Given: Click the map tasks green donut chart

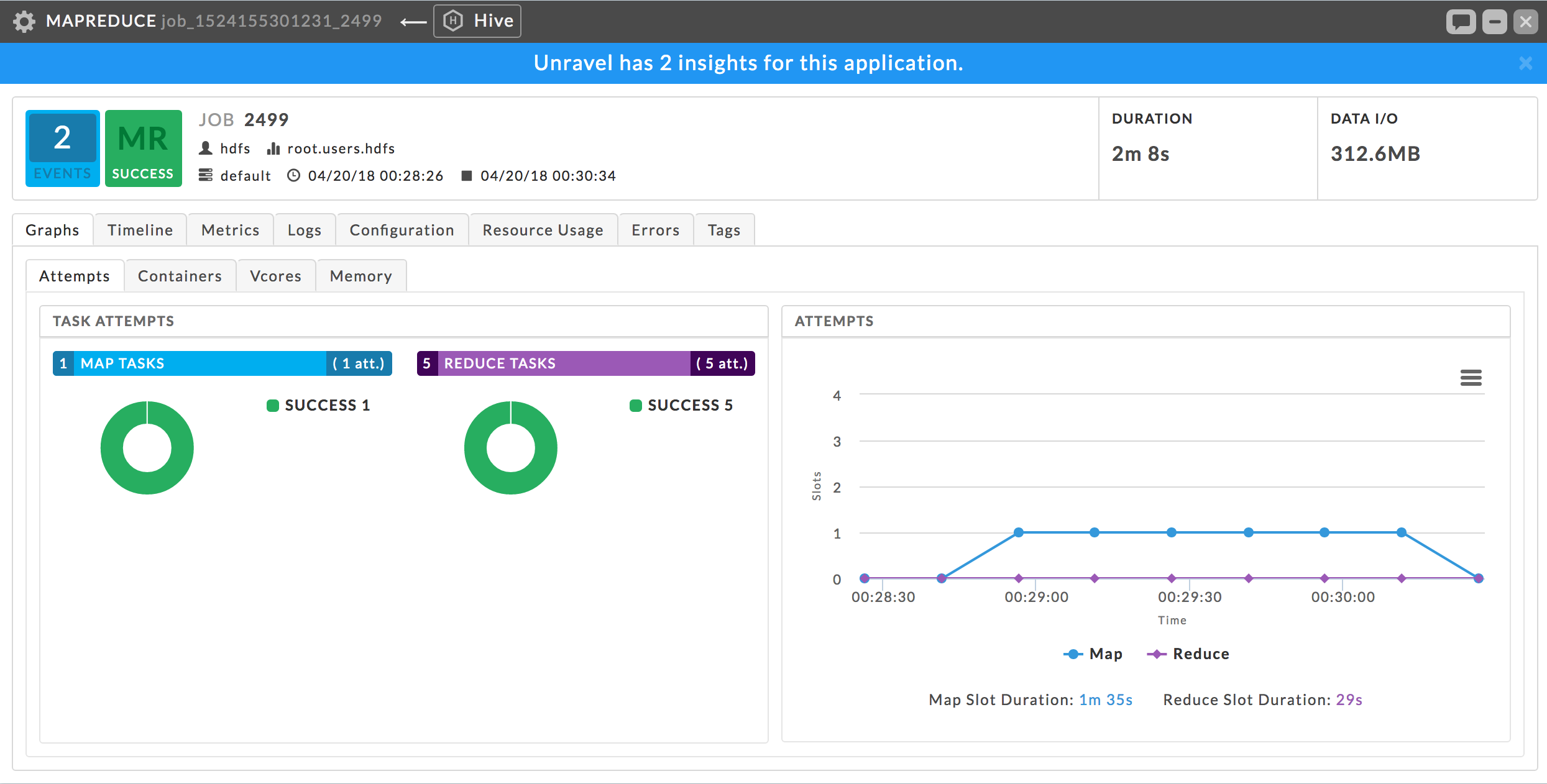Looking at the screenshot, I should pos(147,448).
